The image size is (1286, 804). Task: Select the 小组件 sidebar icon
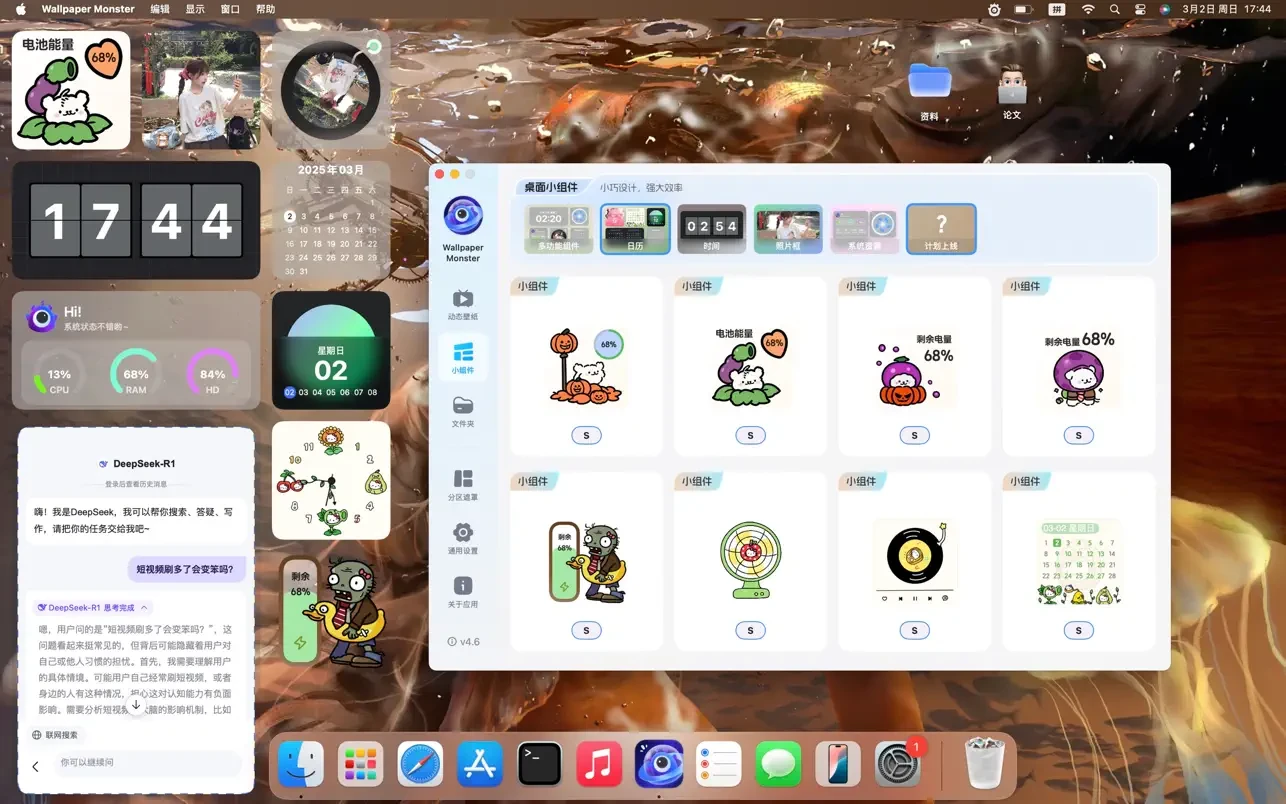[x=462, y=358]
